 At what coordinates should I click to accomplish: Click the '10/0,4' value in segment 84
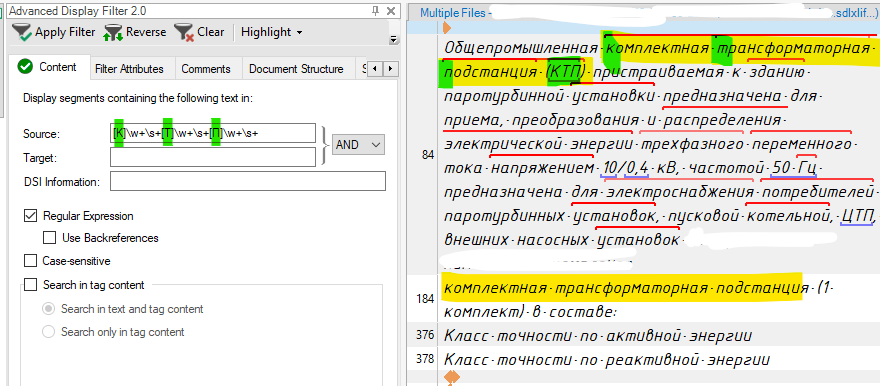pyautogui.click(x=625, y=168)
